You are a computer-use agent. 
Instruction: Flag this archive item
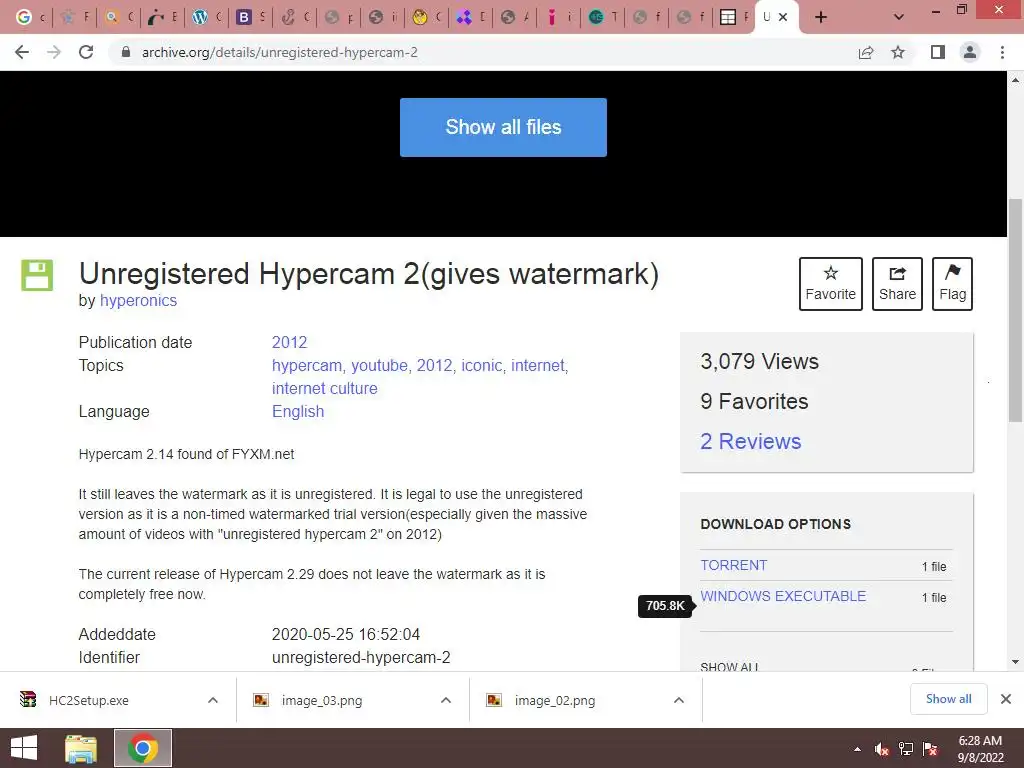click(952, 284)
